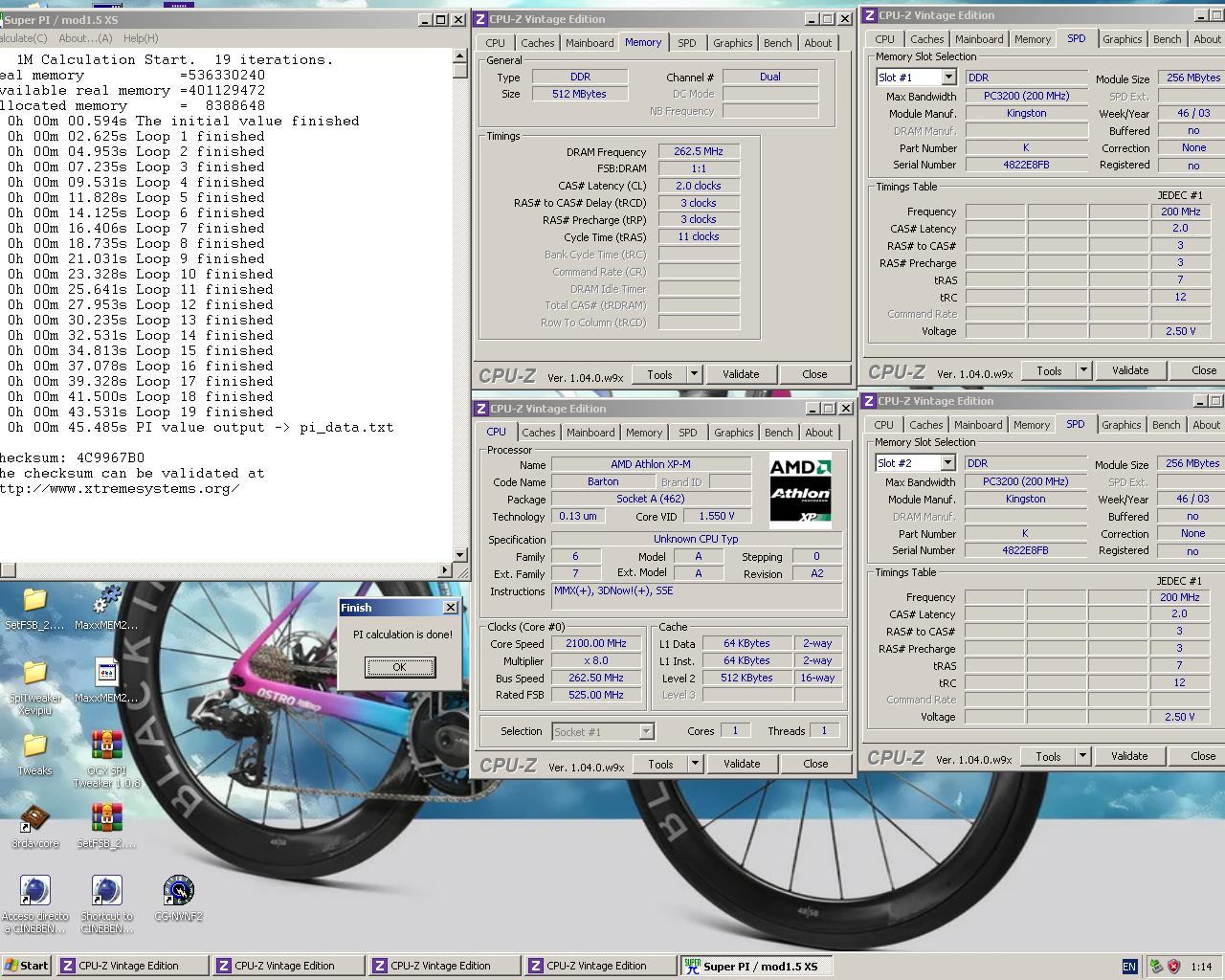Open the Socket #1 processor Selection dropdown
The width and height of the screenshot is (1225, 980).
click(x=646, y=732)
